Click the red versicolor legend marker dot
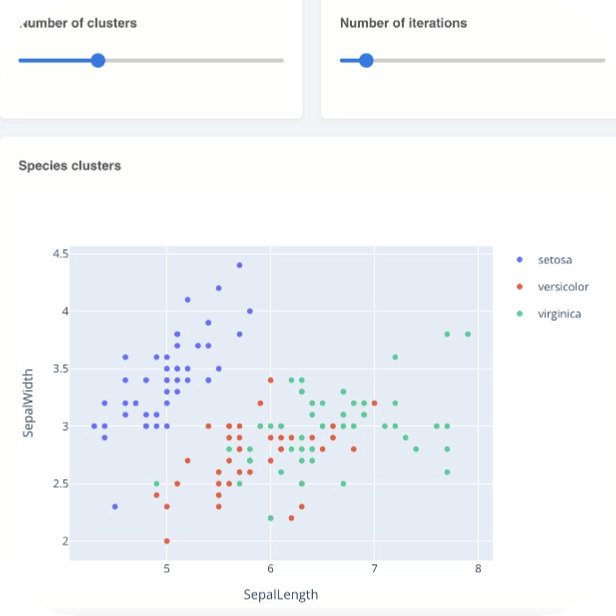This screenshot has width=616, height=616. click(517, 287)
